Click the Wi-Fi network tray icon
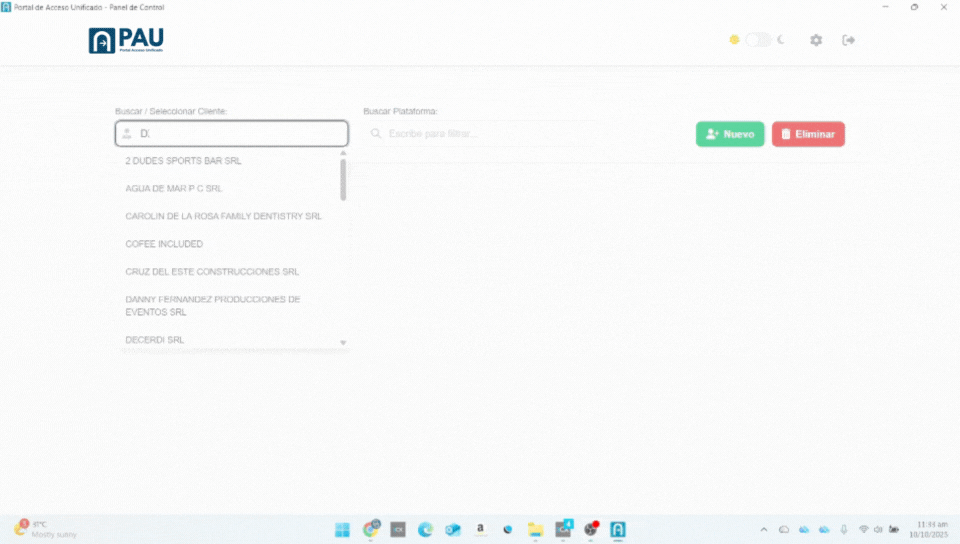Image resolution: width=960 pixels, height=544 pixels. tap(863, 529)
